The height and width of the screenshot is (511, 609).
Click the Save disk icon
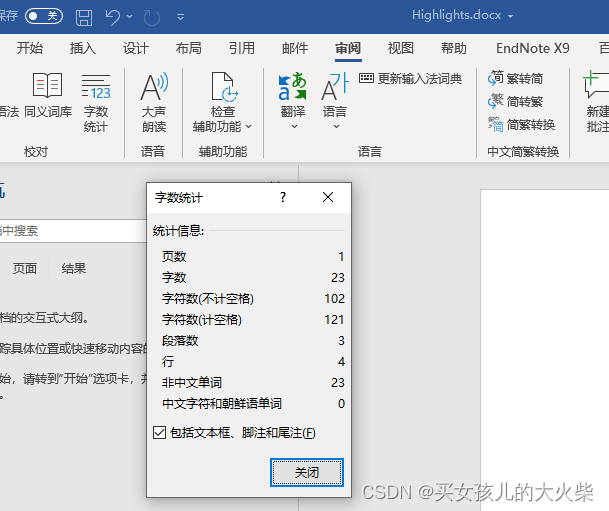click(x=84, y=17)
